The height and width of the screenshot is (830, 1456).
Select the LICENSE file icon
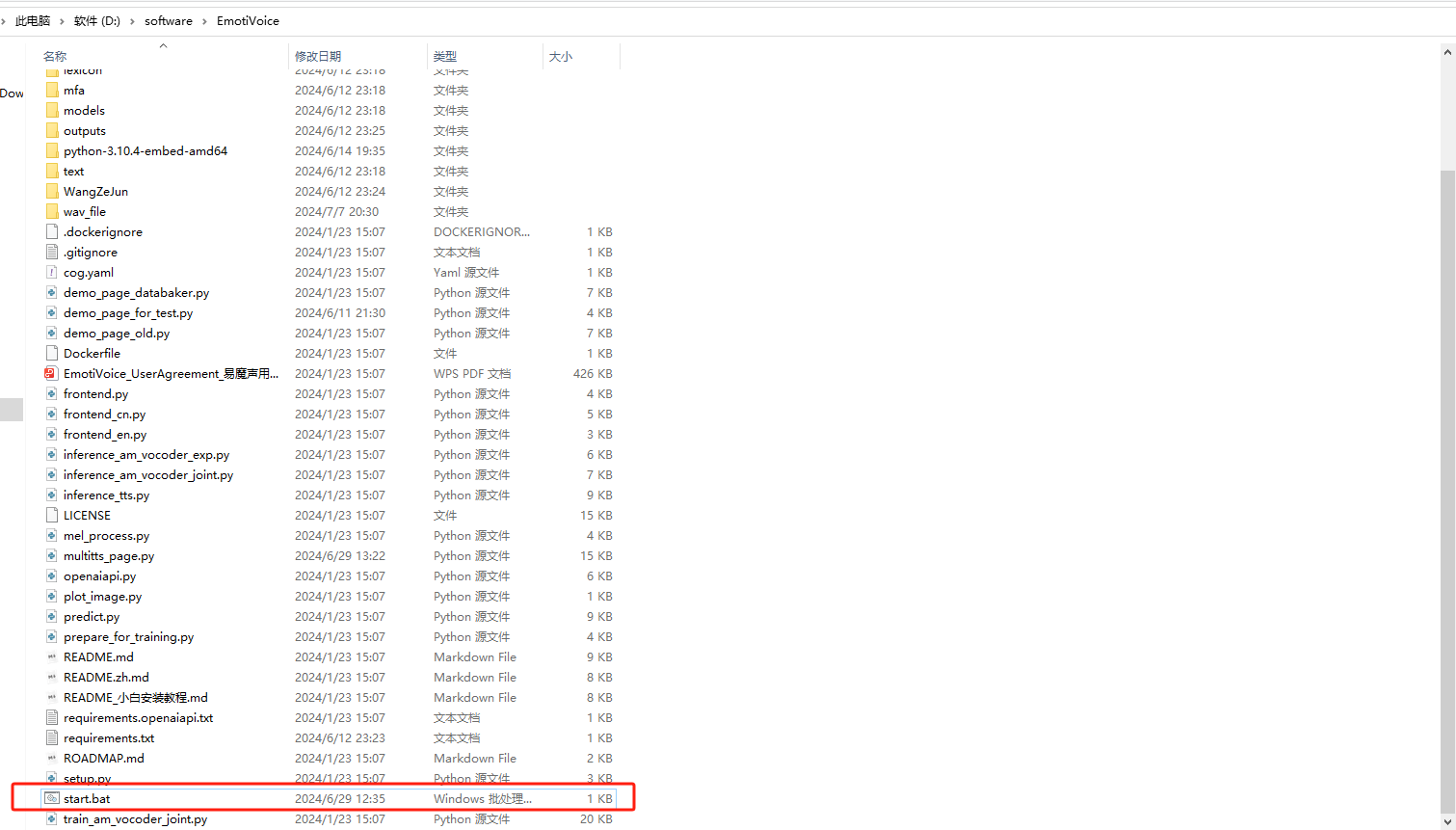pyautogui.click(x=52, y=516)
